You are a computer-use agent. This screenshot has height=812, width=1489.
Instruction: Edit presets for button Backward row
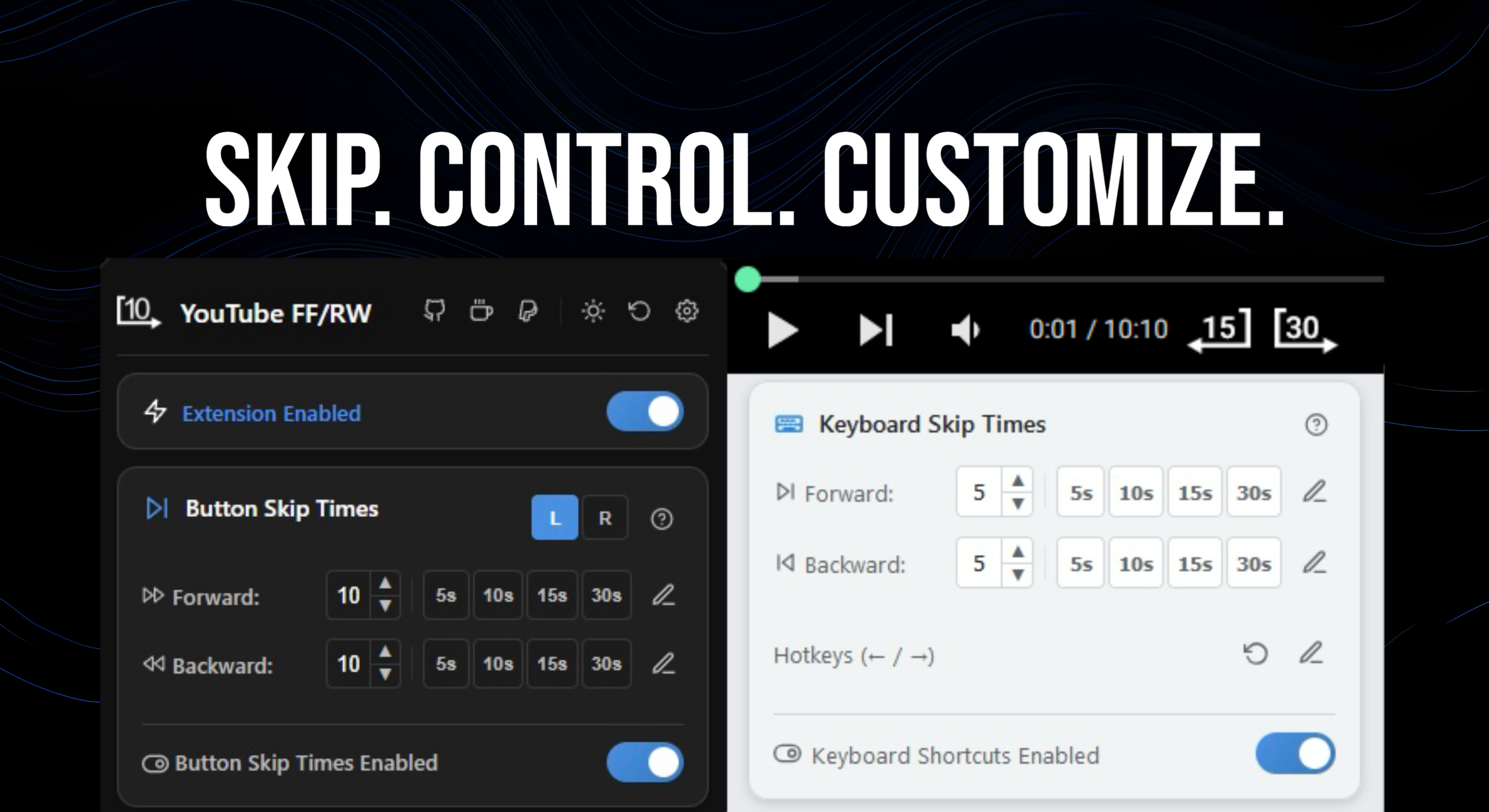click(663, 664)
